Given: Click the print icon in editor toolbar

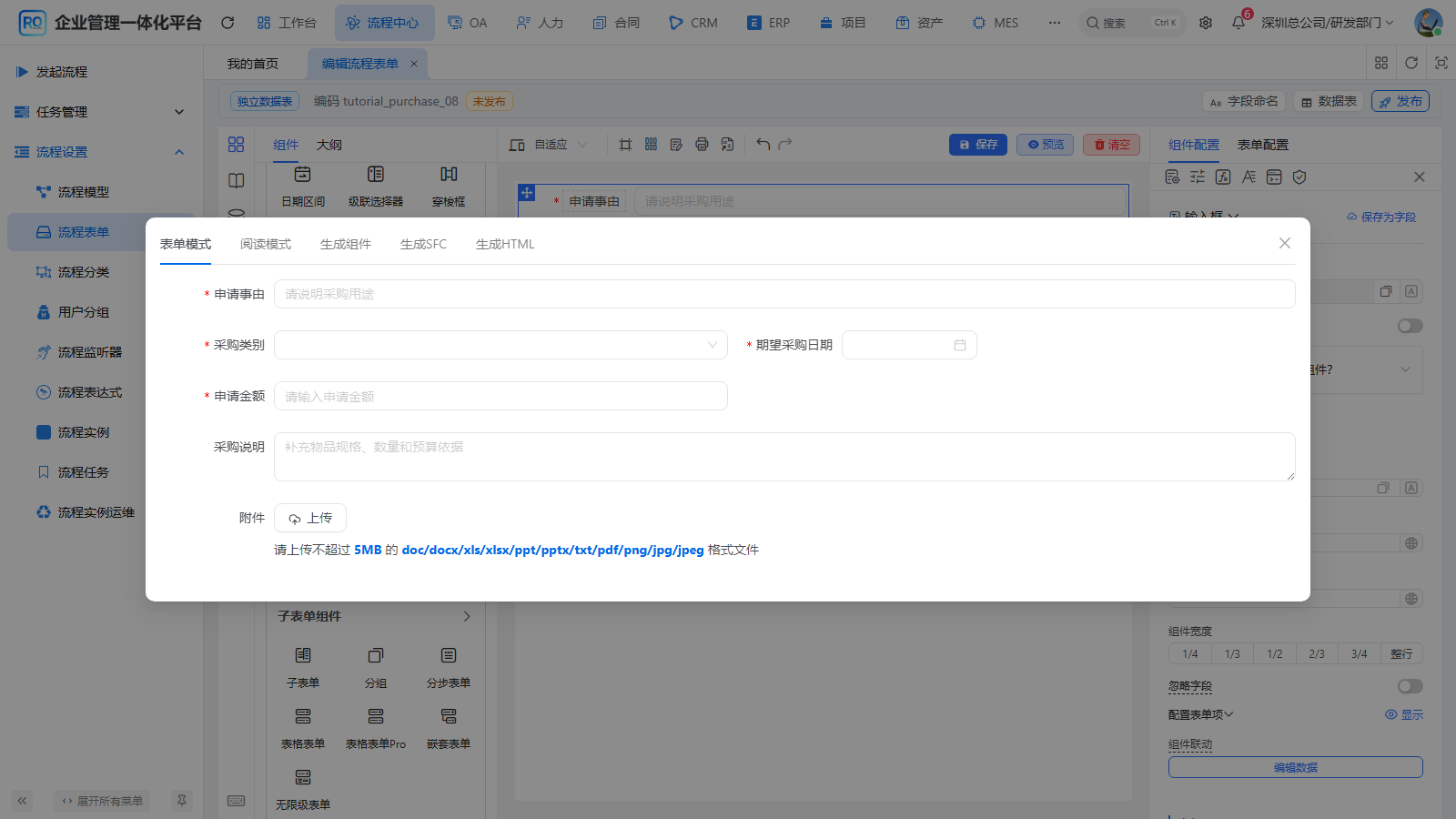Looking at the screenshot, I should coord(702,144).
